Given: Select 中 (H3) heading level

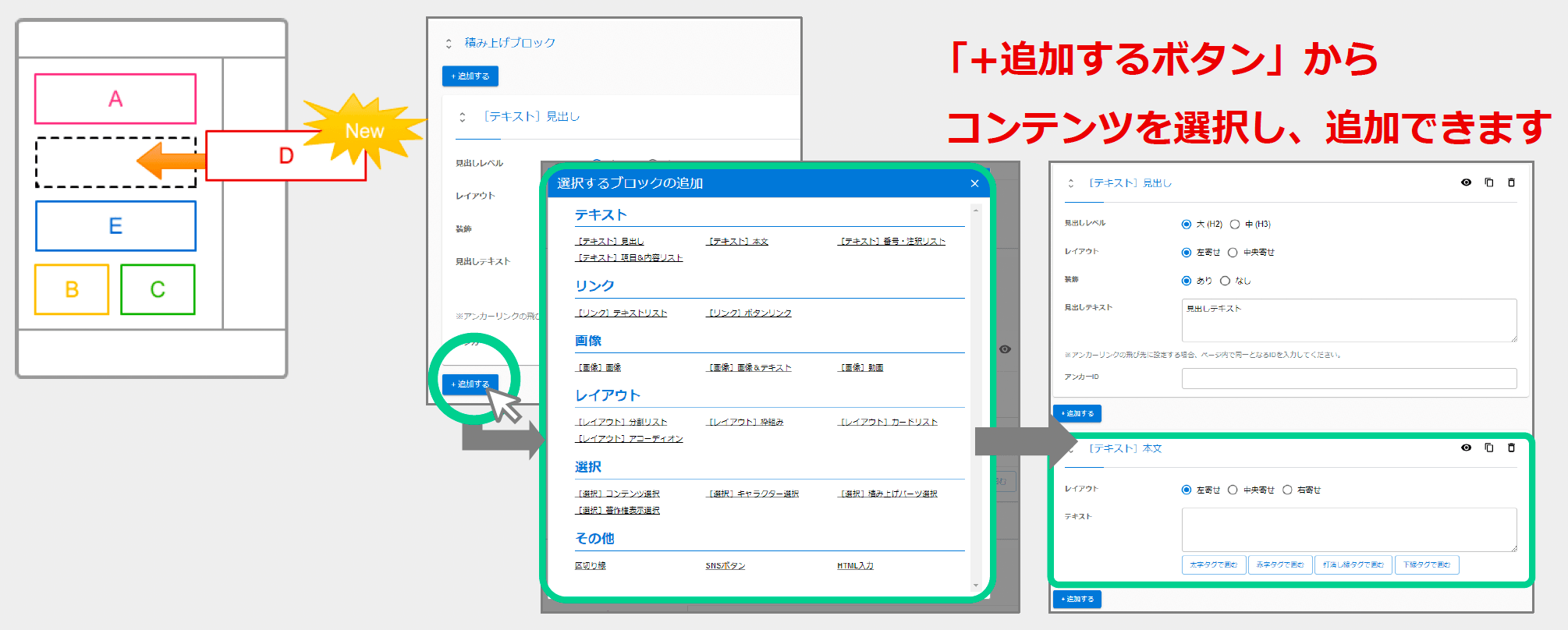Looking at the screenshot, I should point(1235,225).
